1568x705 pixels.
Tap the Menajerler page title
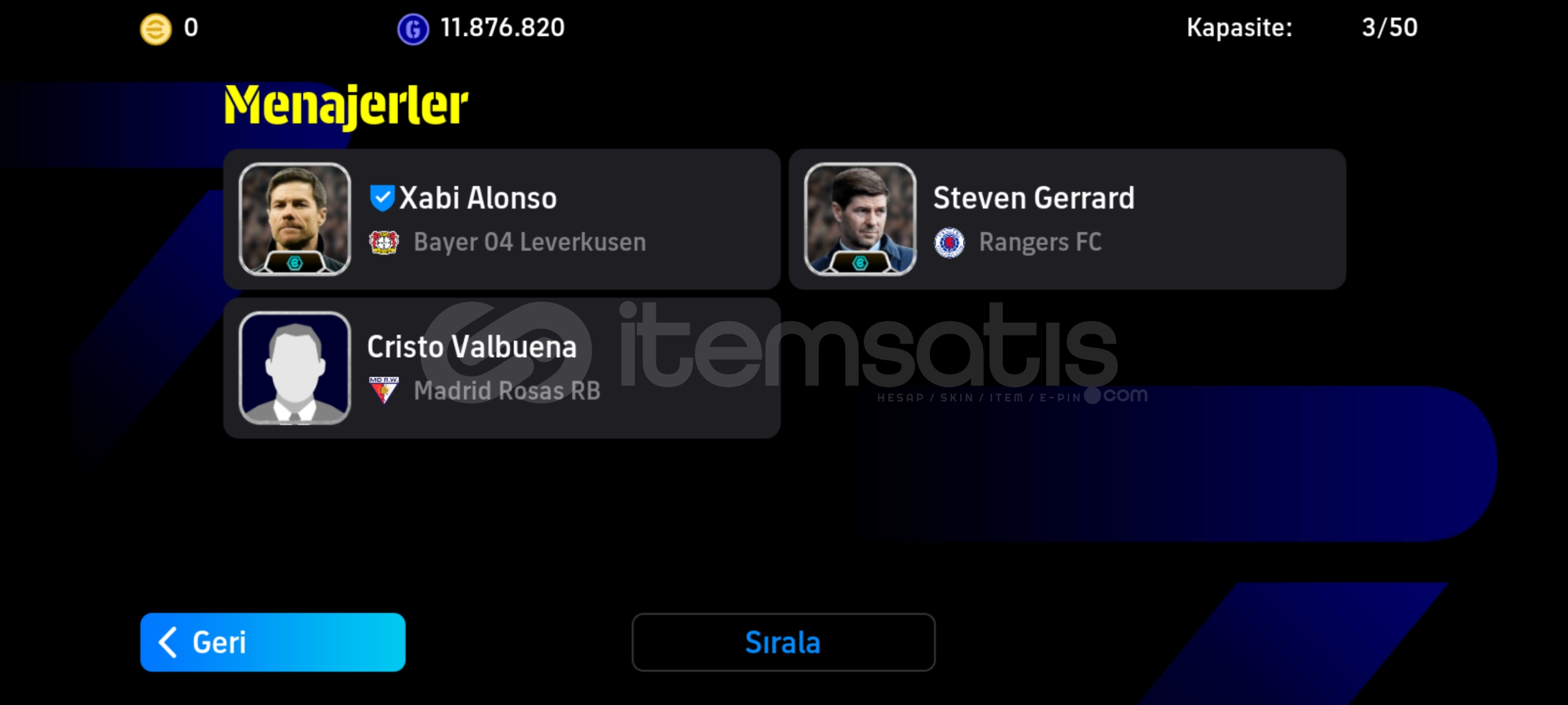coord(346,106)
